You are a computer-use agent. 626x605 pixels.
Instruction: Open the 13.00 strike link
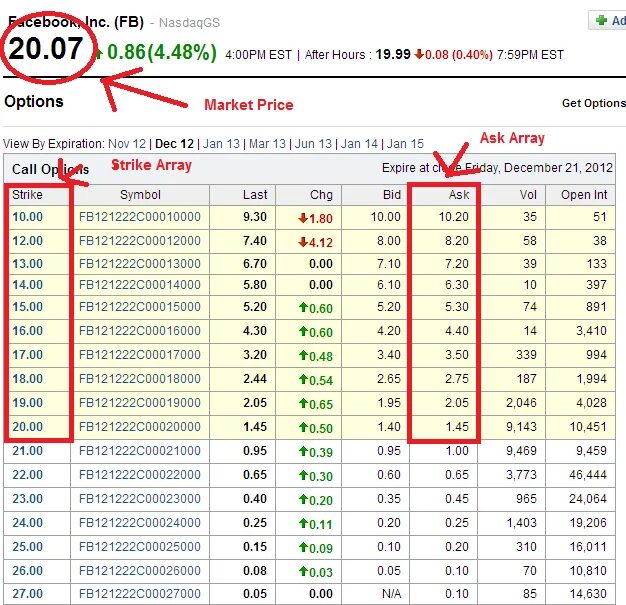(28, 264)
